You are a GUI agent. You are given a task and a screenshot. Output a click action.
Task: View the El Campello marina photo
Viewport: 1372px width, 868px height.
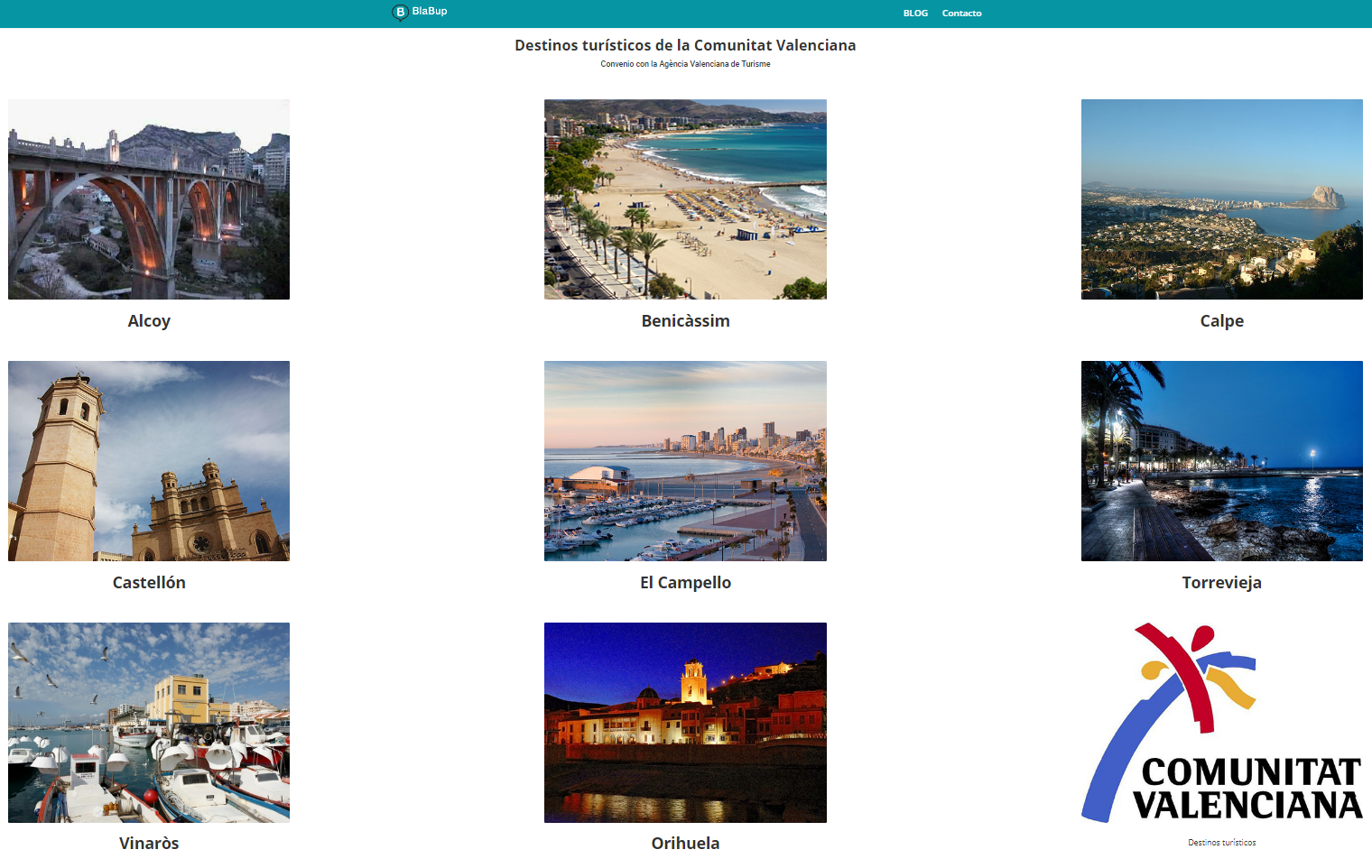point(685,461)
